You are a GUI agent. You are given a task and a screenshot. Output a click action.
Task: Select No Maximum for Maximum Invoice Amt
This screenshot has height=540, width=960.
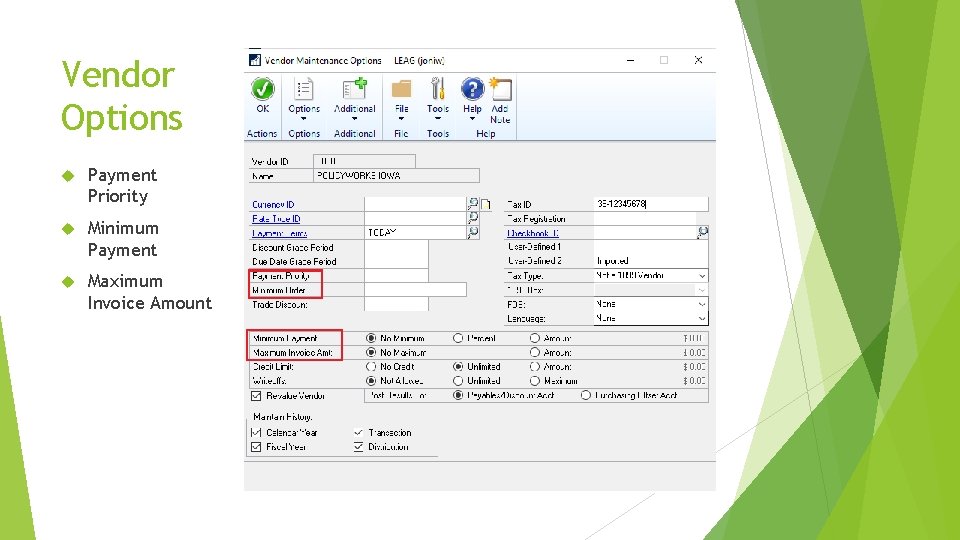[371, 353]
